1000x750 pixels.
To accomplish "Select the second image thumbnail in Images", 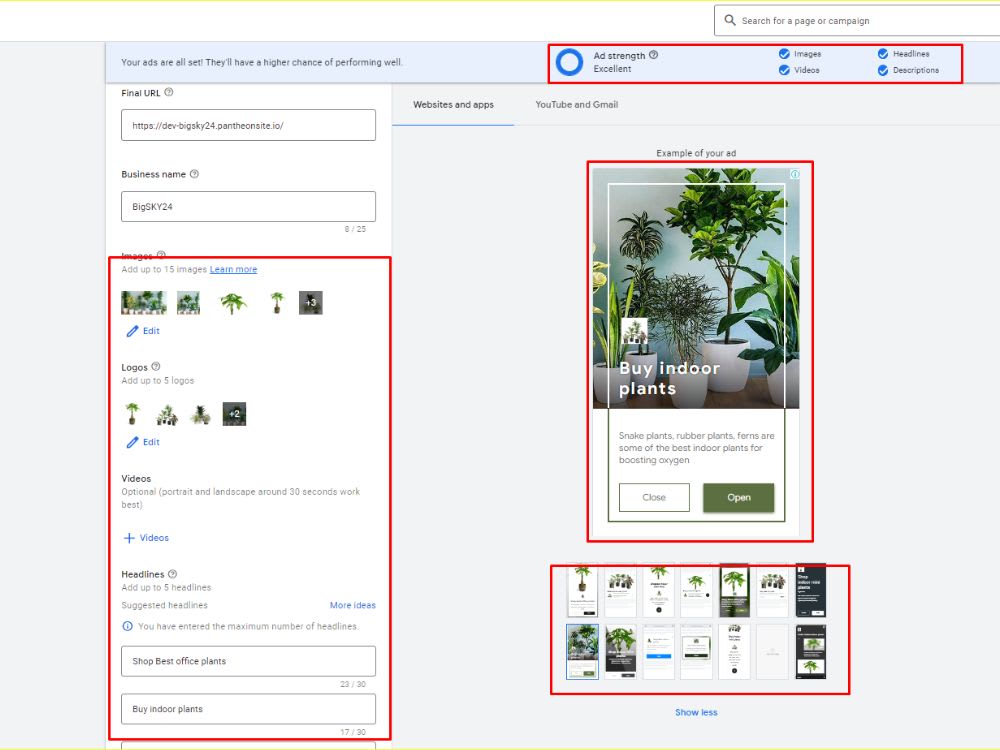I will [x=188, y=303].
